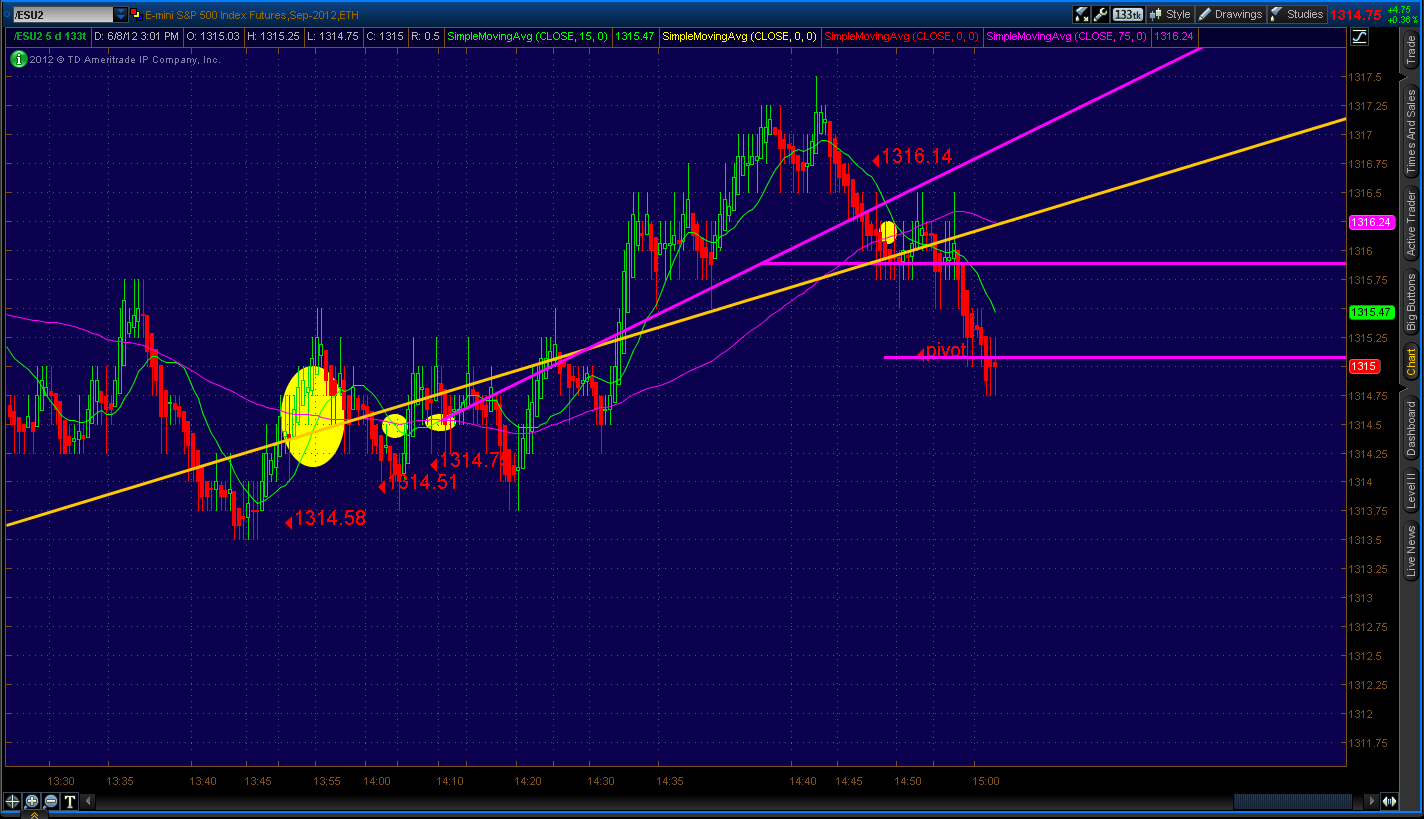The width and height of the screenshot is (1424, 819).
Task: Click the zoom in magnifier icon
Action: tap(31, 801)
